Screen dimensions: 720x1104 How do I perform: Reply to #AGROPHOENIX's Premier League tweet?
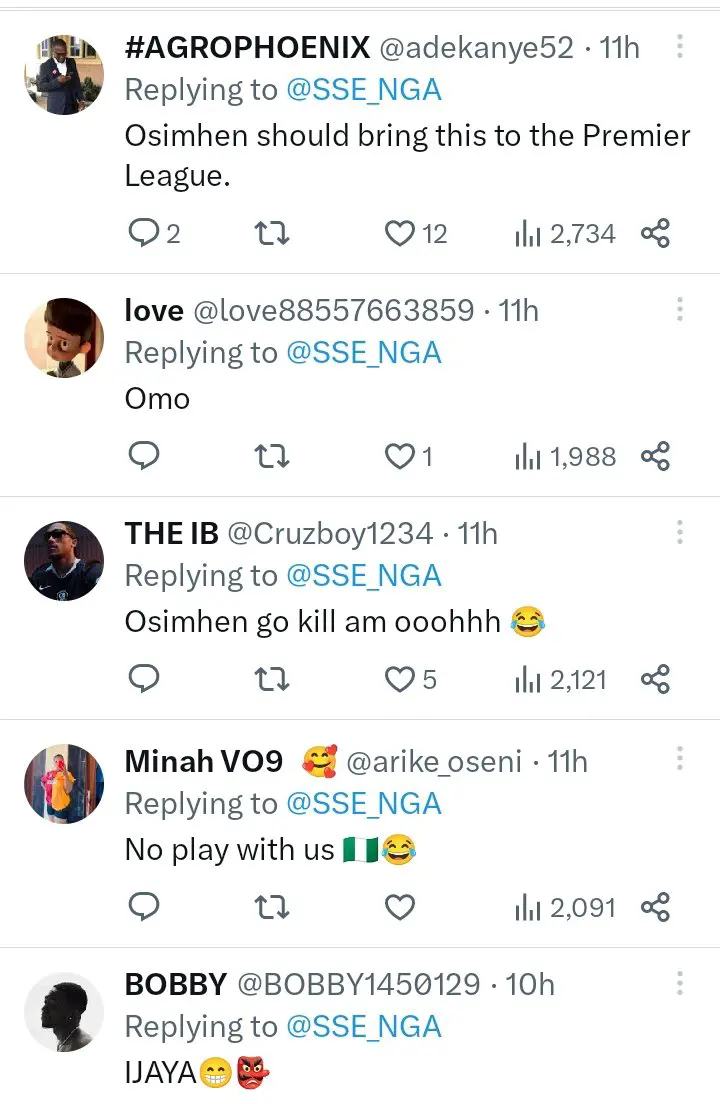144,234
